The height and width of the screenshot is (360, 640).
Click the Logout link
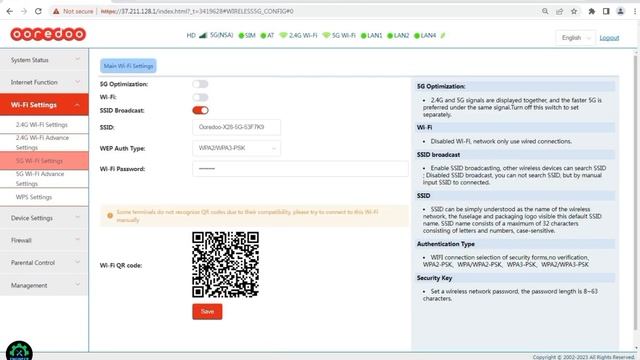(609, 38)
